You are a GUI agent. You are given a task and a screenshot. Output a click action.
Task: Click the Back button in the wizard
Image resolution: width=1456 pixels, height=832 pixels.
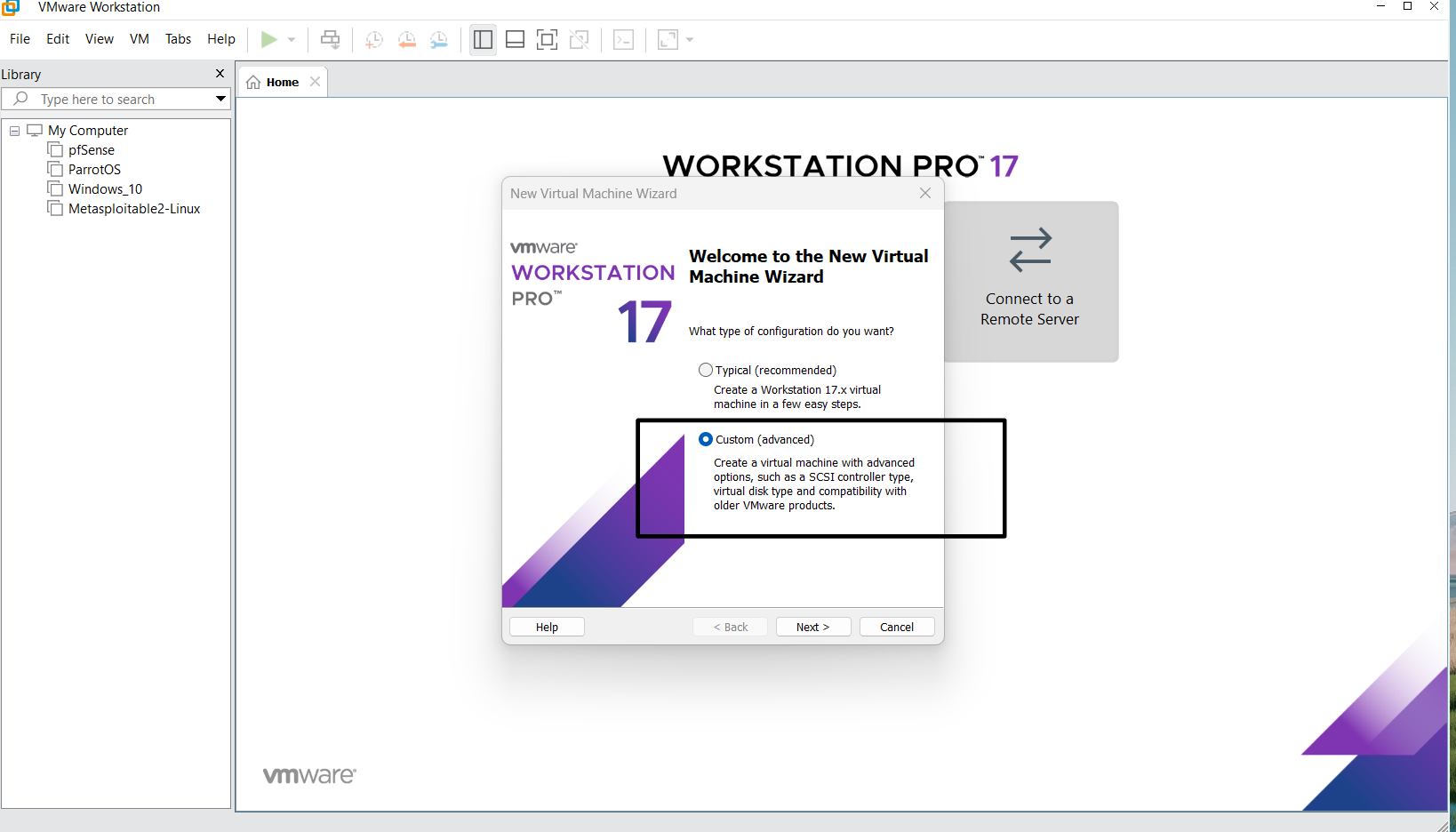click(x=730, y=627)
